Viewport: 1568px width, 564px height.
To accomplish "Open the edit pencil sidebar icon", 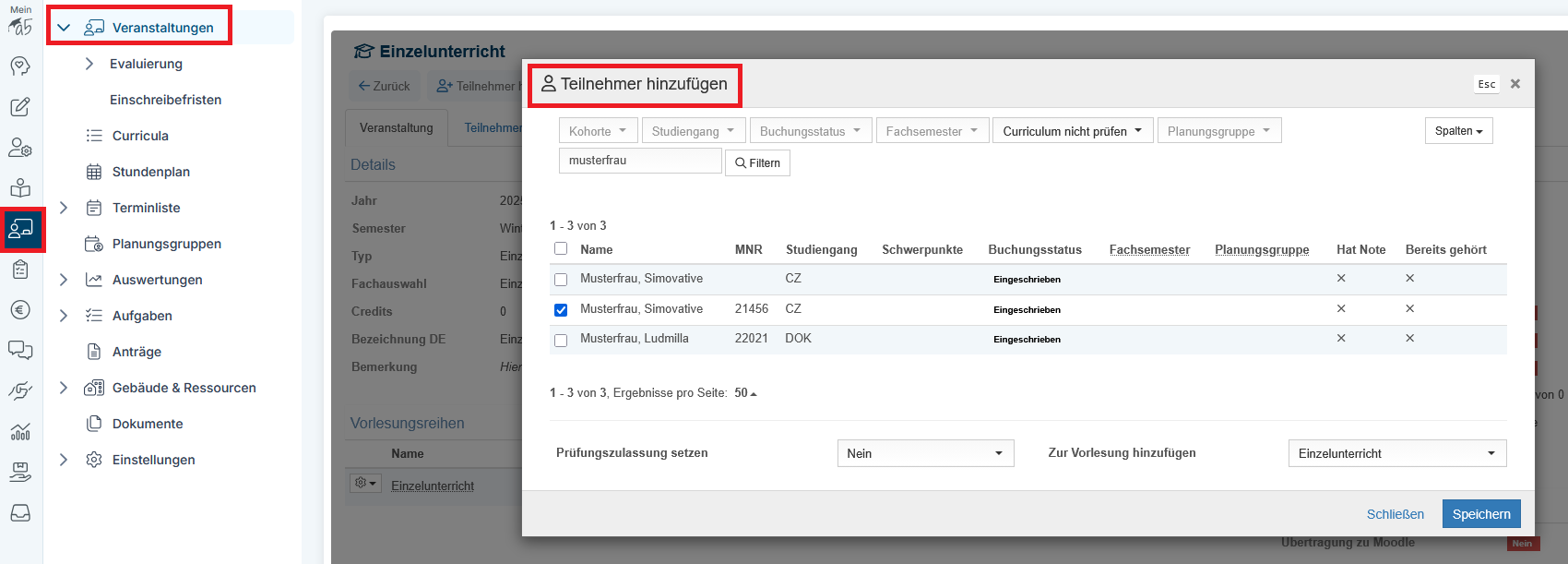I will (x=20, y=107).
